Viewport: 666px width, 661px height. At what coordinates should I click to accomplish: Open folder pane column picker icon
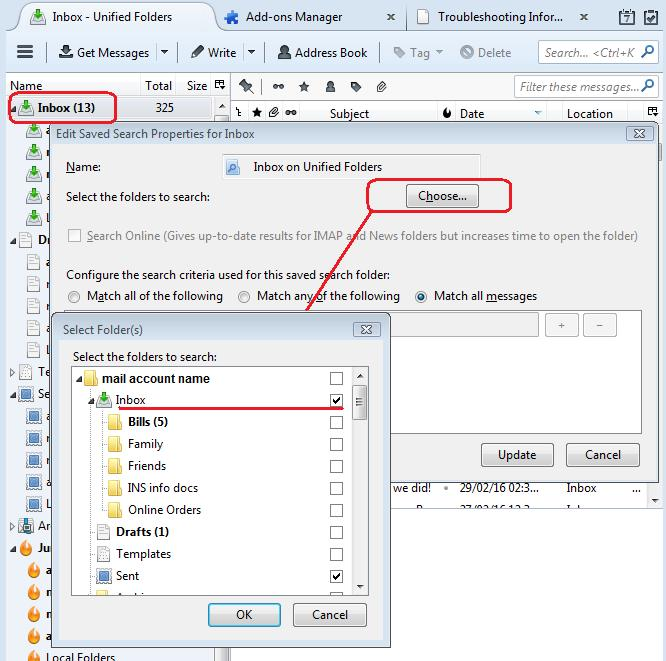coord(220,85)
